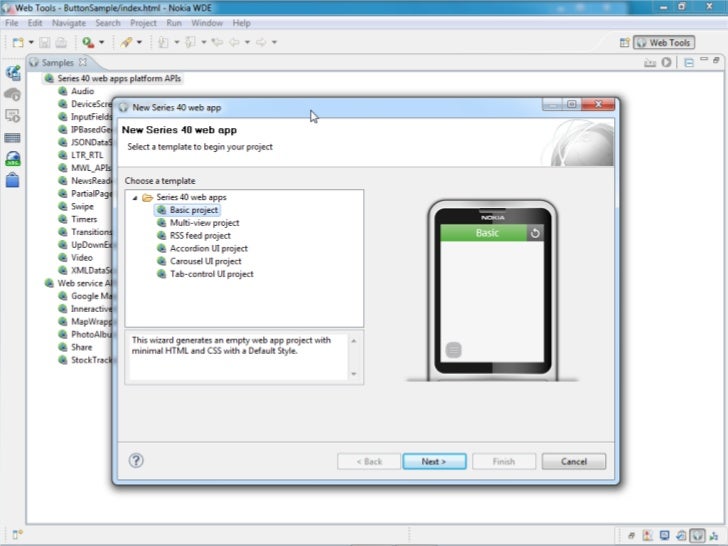The width and height of the screenshot is (728, 546).
Task: Select the Multi-view project template
Action: (204, 223)
